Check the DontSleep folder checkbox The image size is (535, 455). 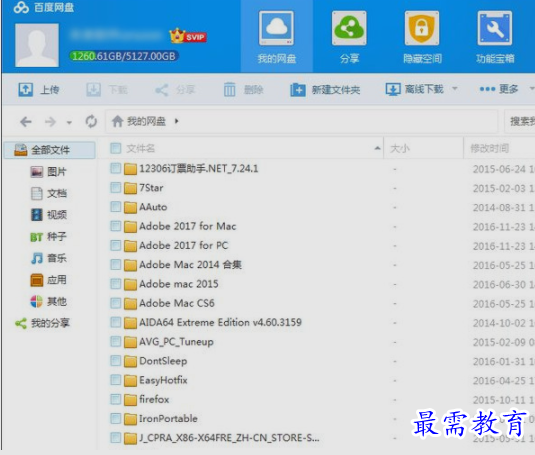[116, 361]
